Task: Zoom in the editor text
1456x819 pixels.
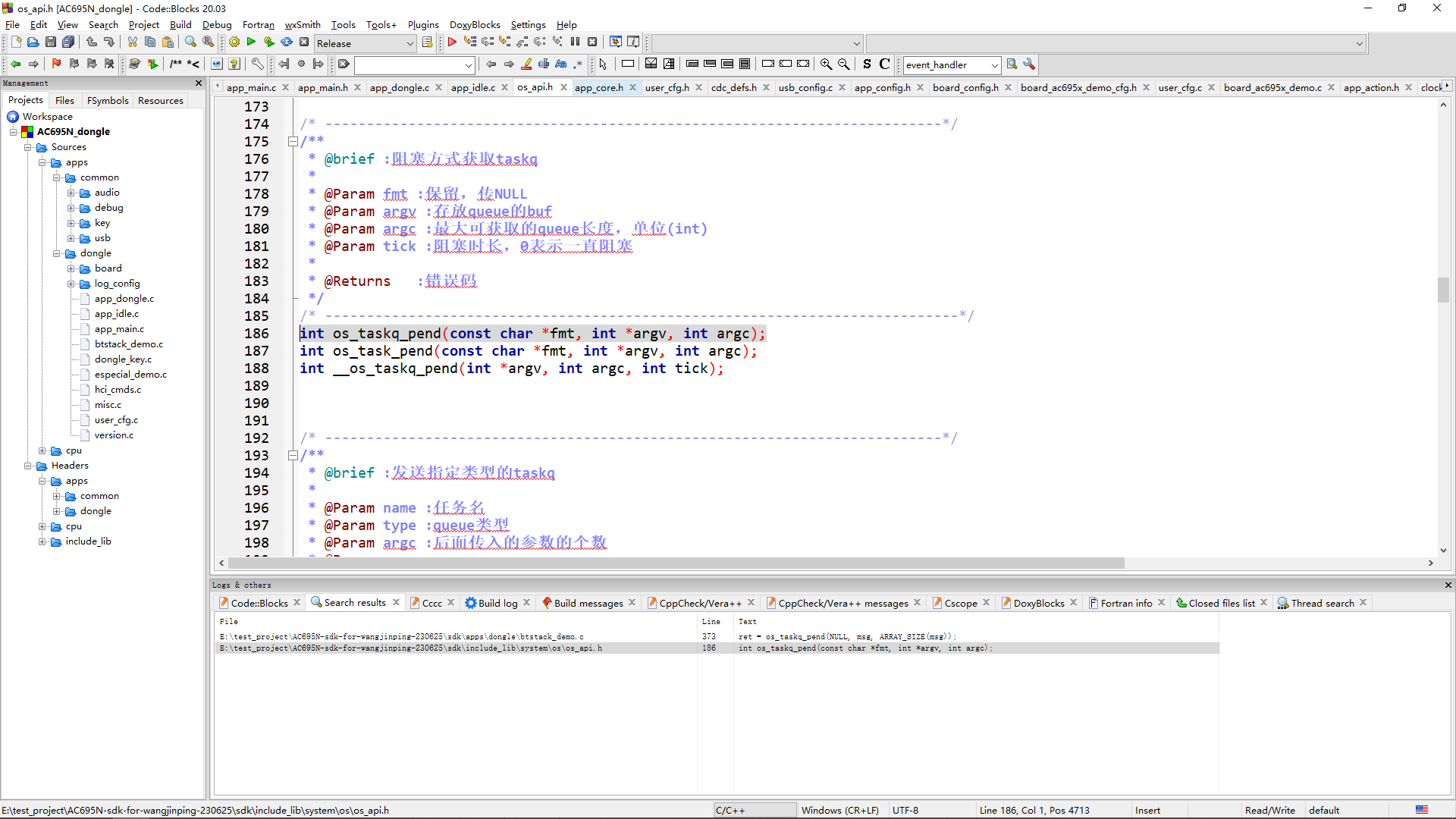Action: (x=826, y=64)
